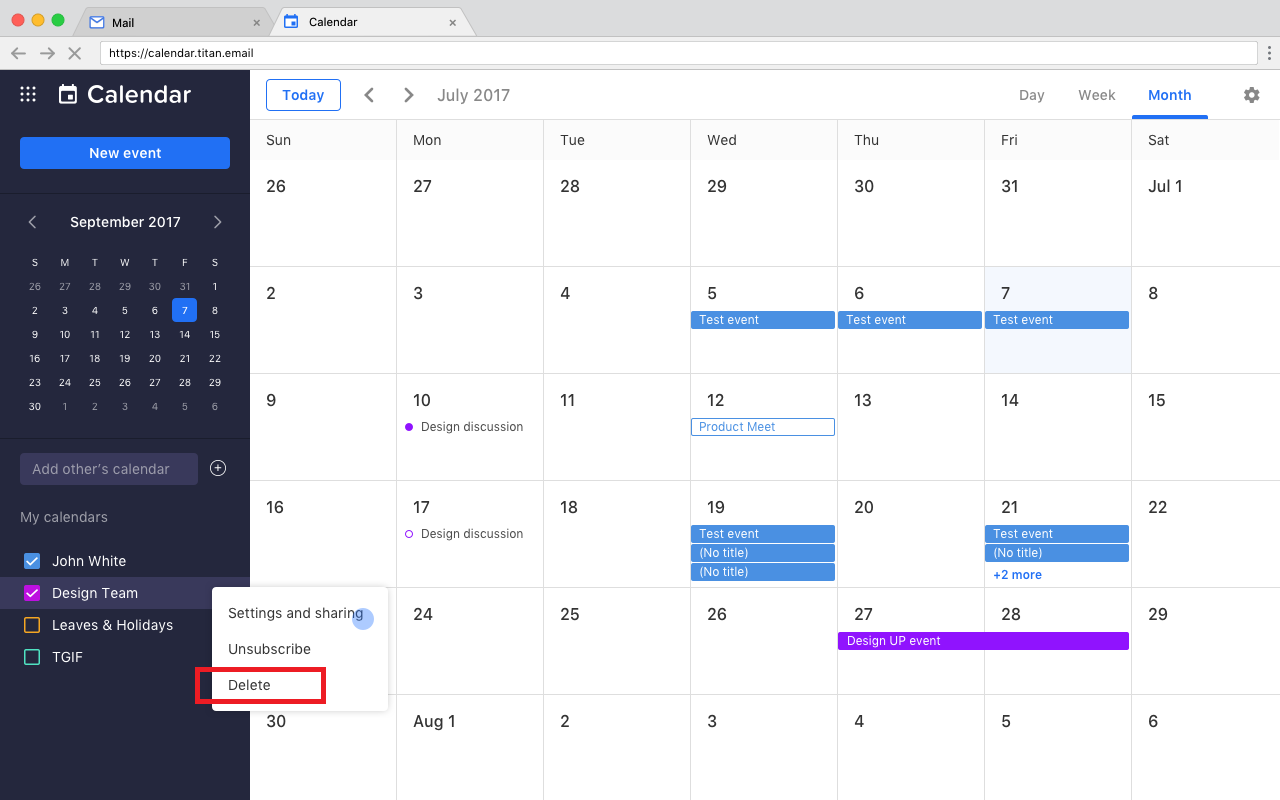Open Design discussion event on 10th

(464, 427)
